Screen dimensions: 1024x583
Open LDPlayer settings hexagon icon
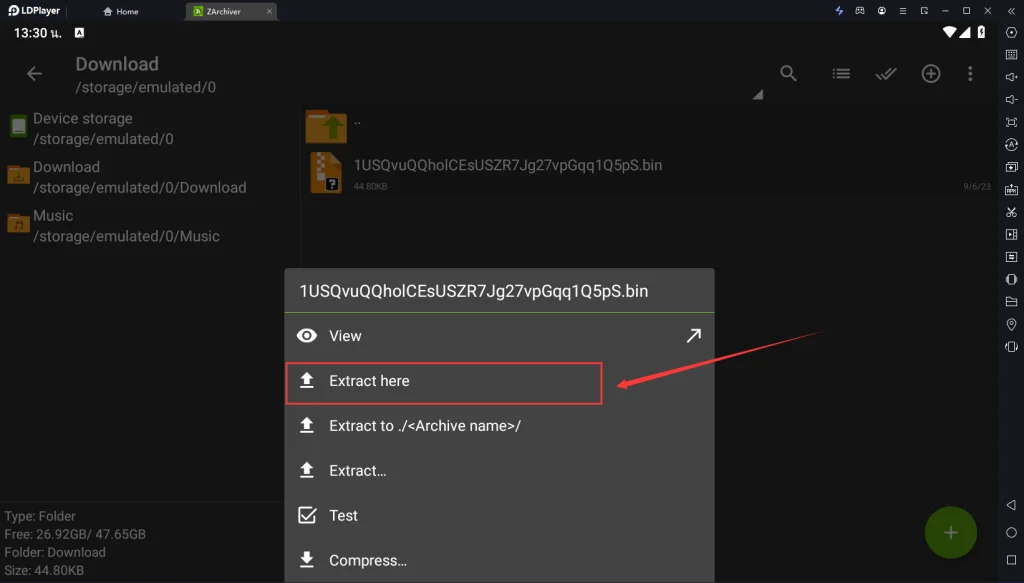[1011, 33]
